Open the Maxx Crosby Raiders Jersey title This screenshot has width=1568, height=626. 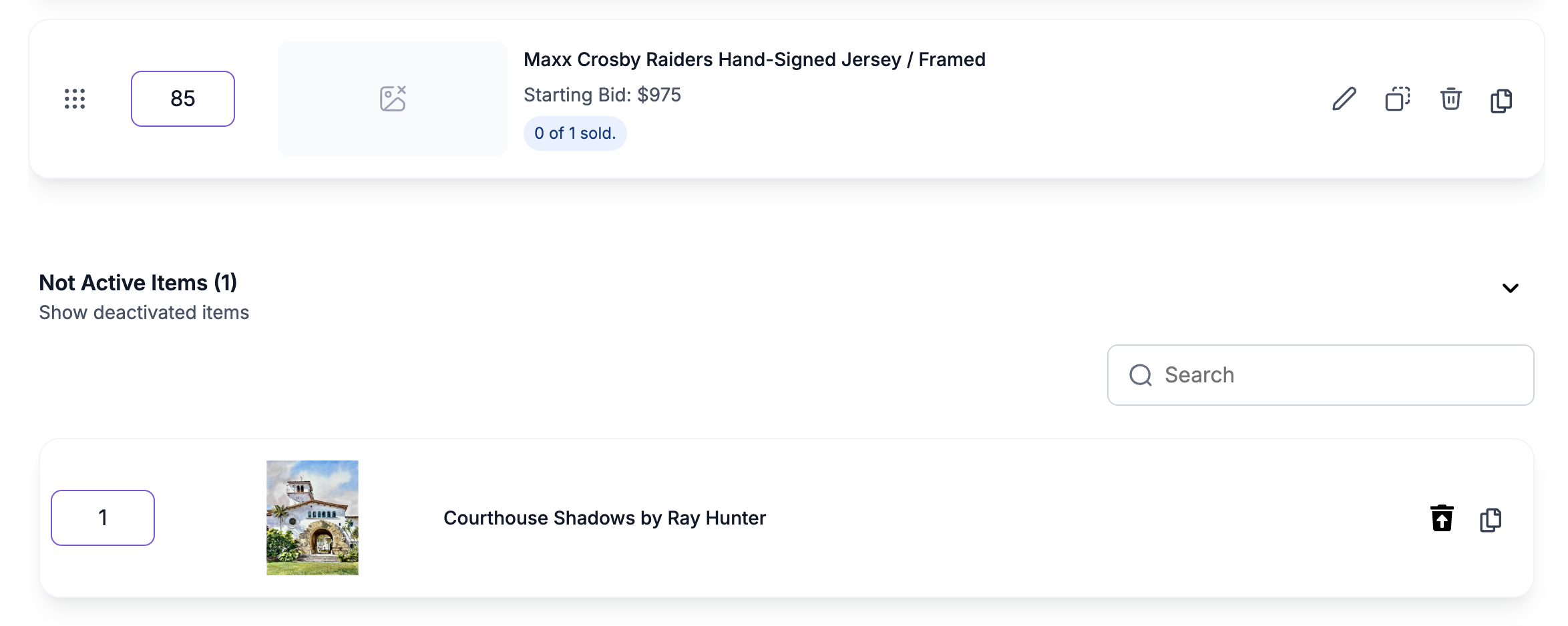point(754,59)
